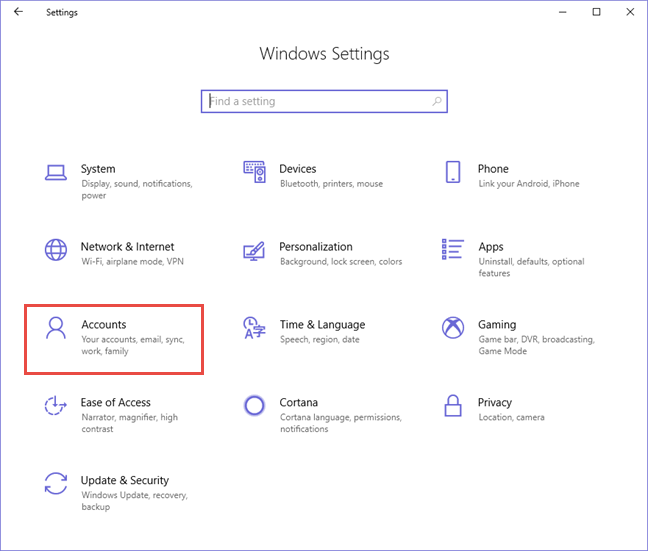The width and height of the screenshot is (648, 551).
Task: Click 'Wi-Fi, airplane mode, VPN' description
Action: [x=132, y=262]
